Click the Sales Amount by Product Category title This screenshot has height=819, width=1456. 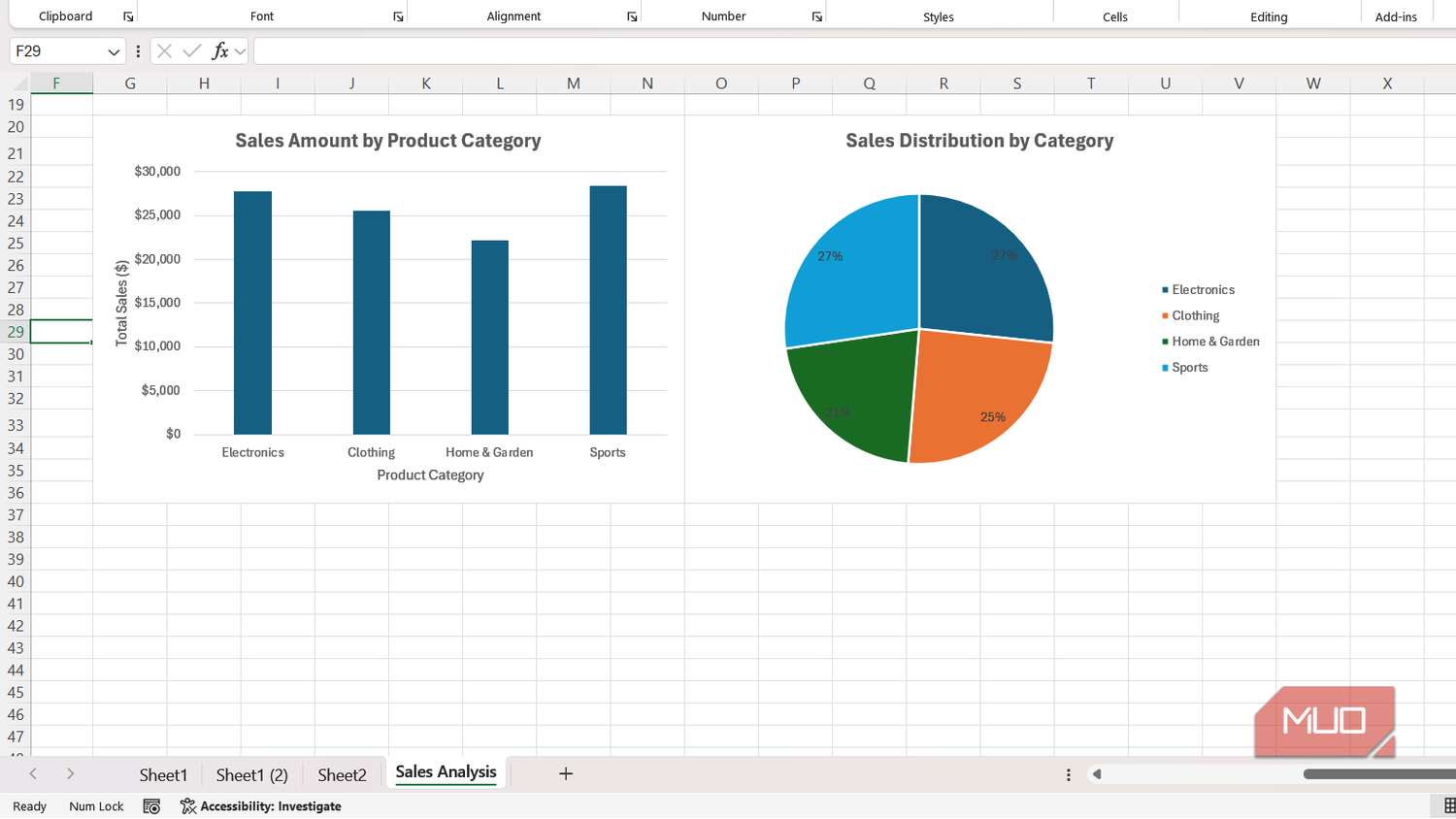coord(388,141)
